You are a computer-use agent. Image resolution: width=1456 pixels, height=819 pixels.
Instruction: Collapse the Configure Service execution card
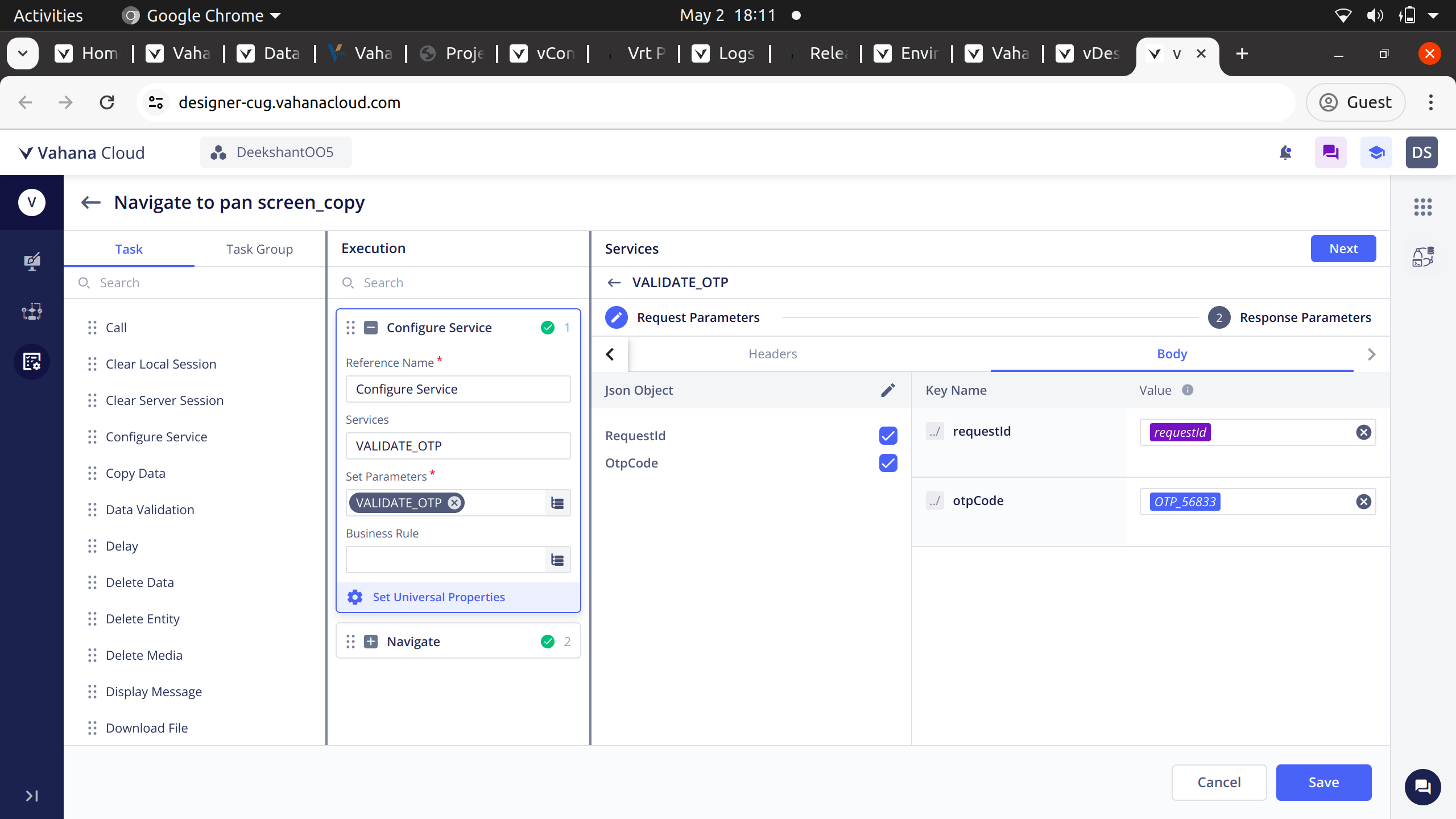click(371, 328)
